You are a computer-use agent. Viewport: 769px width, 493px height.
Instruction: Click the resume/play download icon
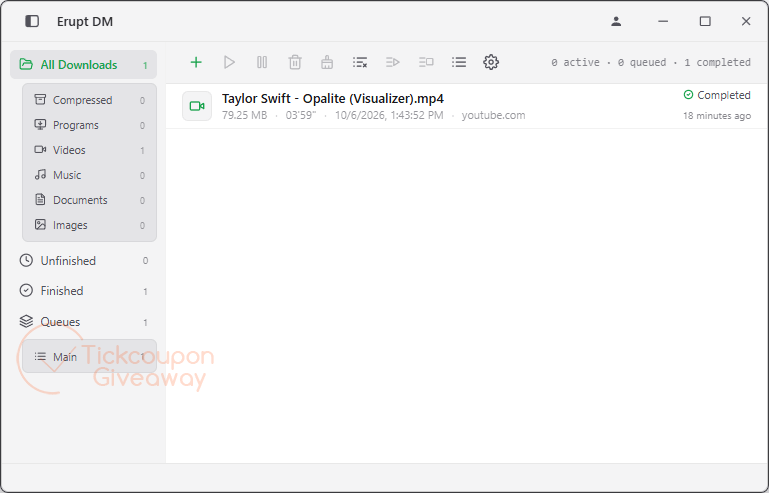[229, 62]
